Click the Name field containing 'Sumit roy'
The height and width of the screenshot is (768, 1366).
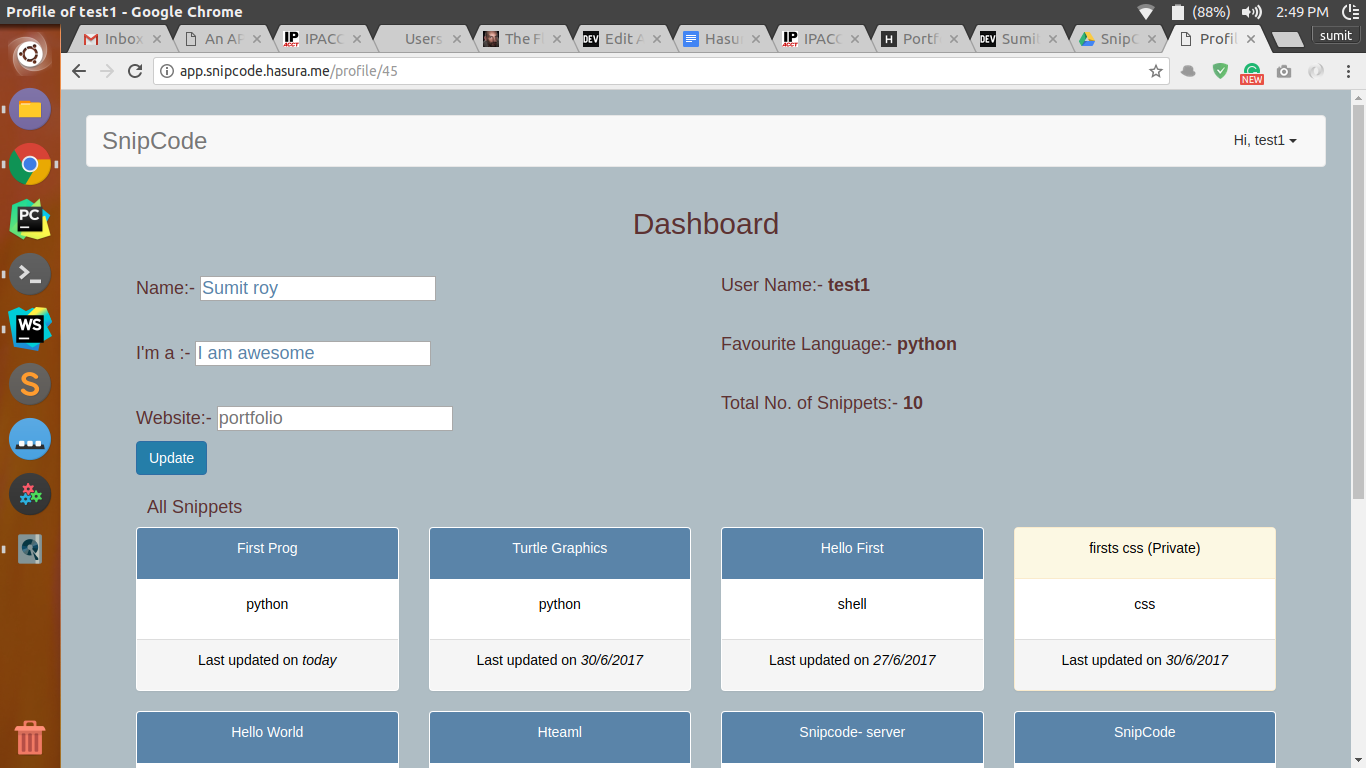318,288
